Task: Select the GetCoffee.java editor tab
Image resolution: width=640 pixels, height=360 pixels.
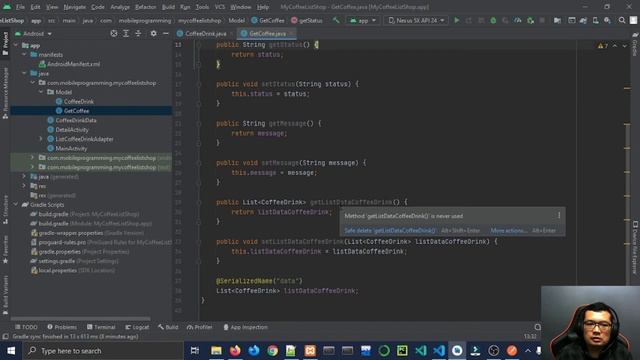Action: point(267,33)
